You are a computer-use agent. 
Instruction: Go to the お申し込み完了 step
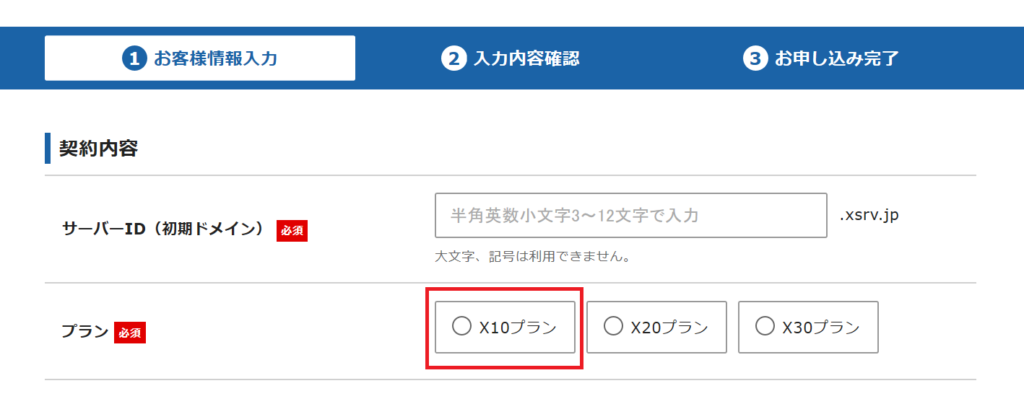822,59
